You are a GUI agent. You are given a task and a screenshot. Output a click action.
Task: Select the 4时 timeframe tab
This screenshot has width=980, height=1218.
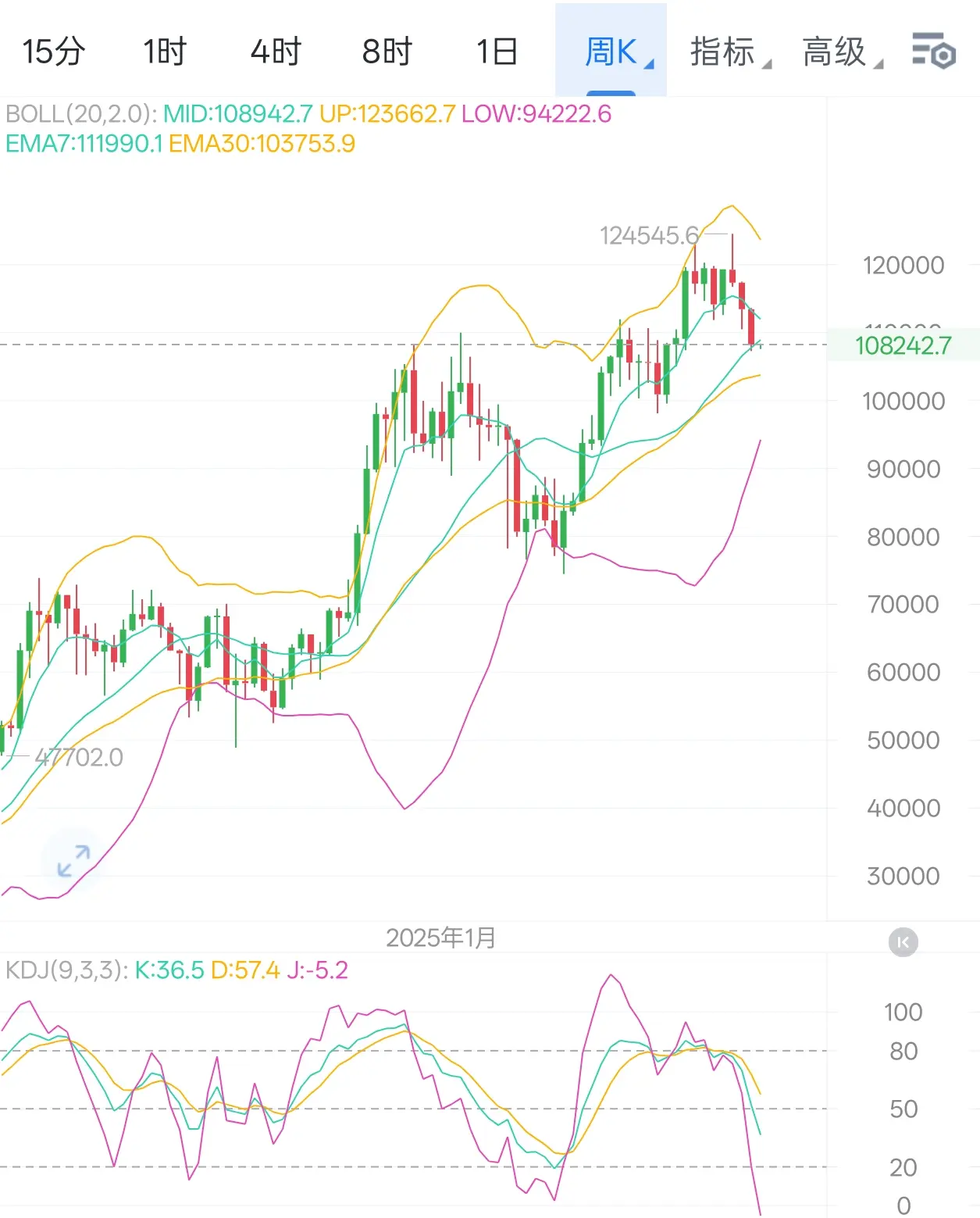coord(276,52)
